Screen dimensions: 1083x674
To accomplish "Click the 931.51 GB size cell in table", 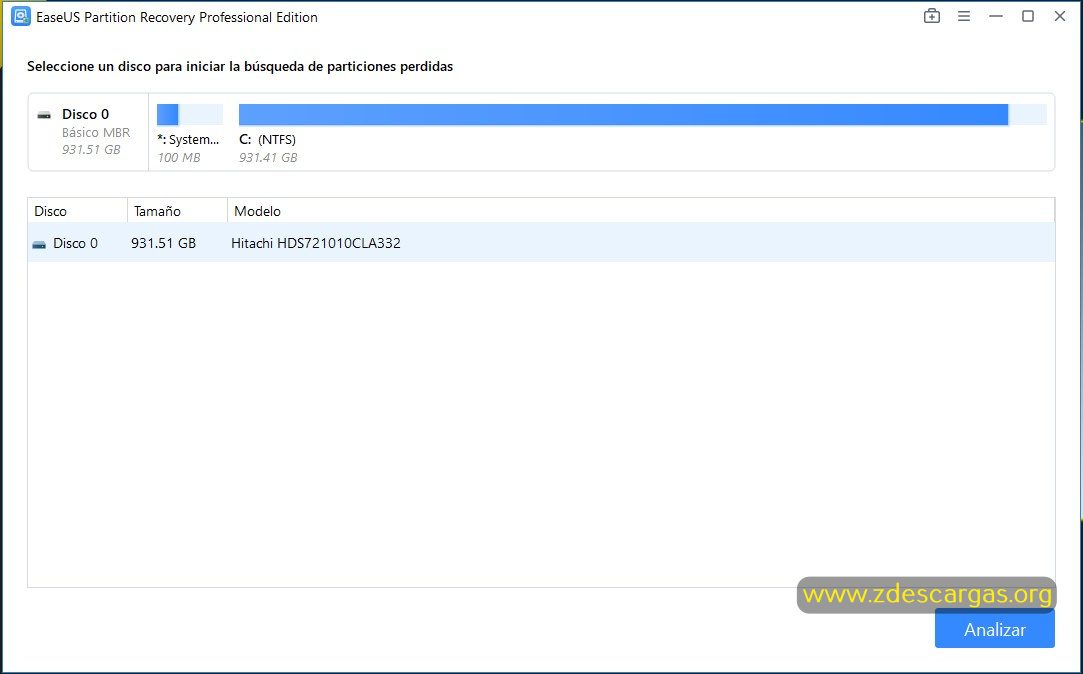I will 163,243.
